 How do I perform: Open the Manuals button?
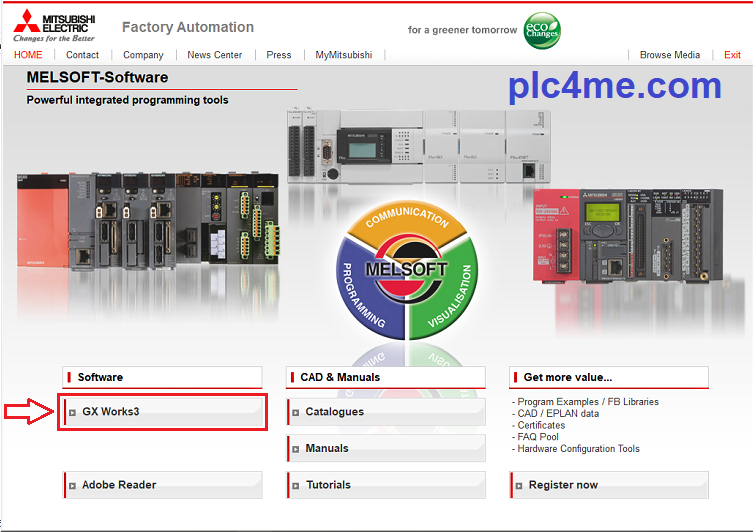point(386,448)
